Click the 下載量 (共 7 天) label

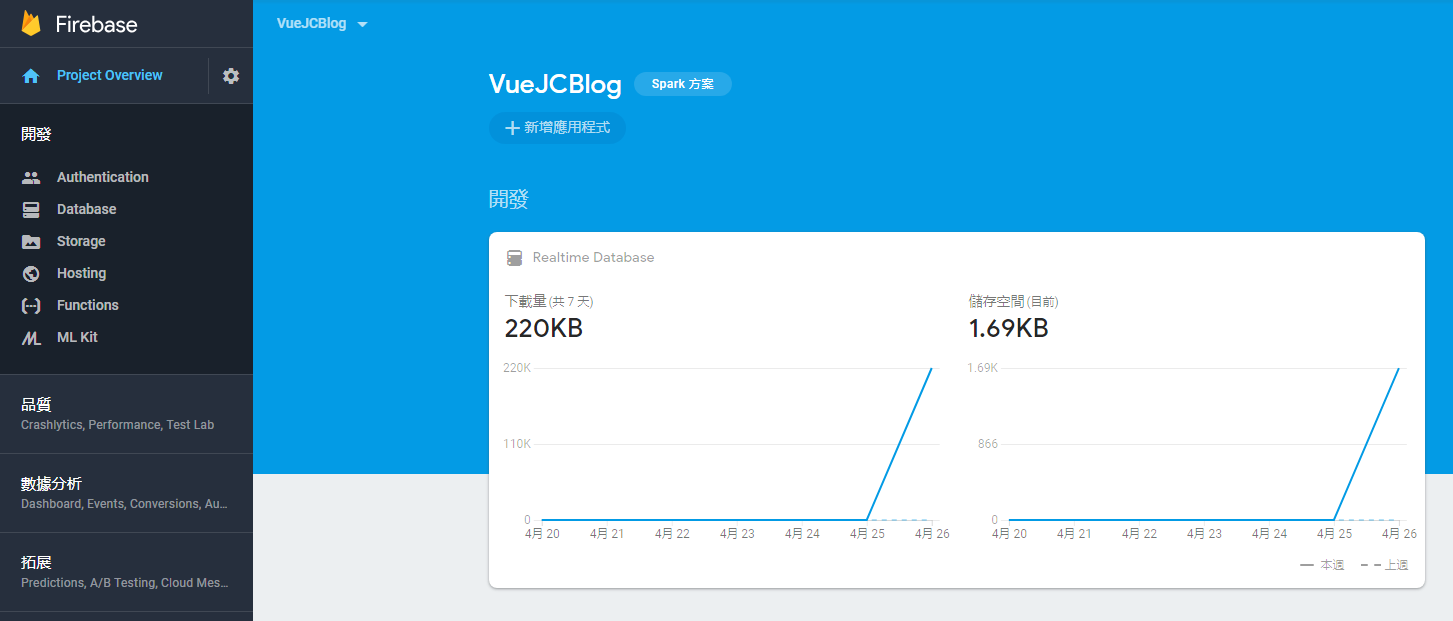[x=549, y=301]
